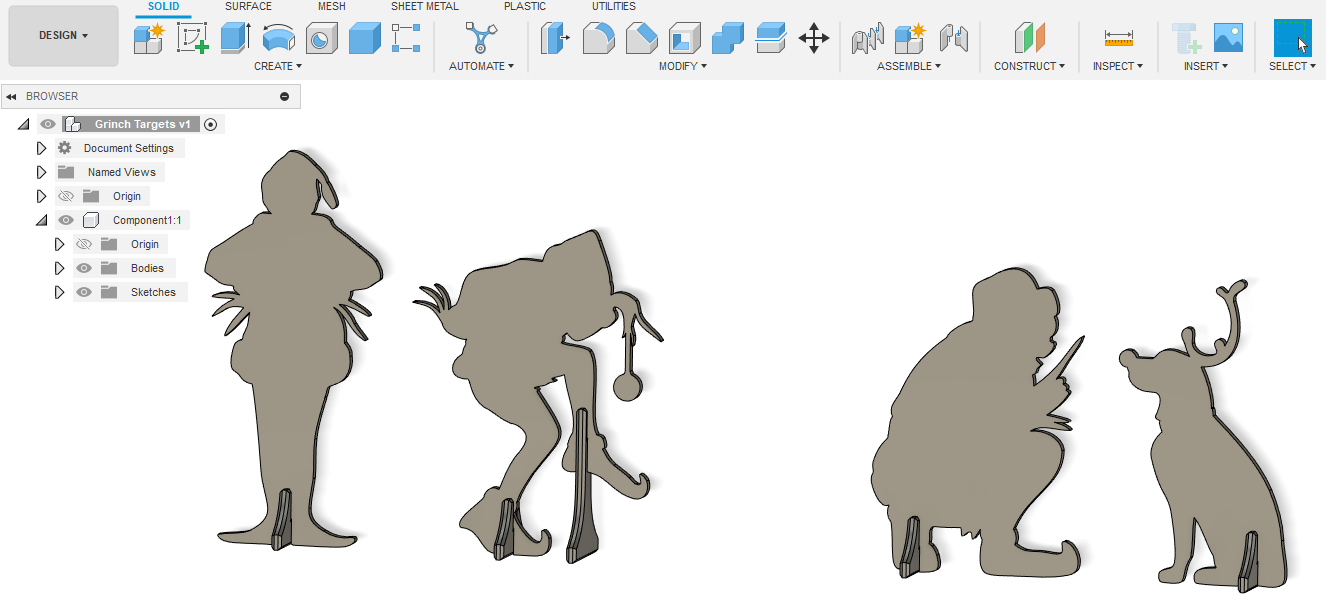This screenshot has height=605, width=1326.
Task: Select the Hole tool
Action: 321,38
